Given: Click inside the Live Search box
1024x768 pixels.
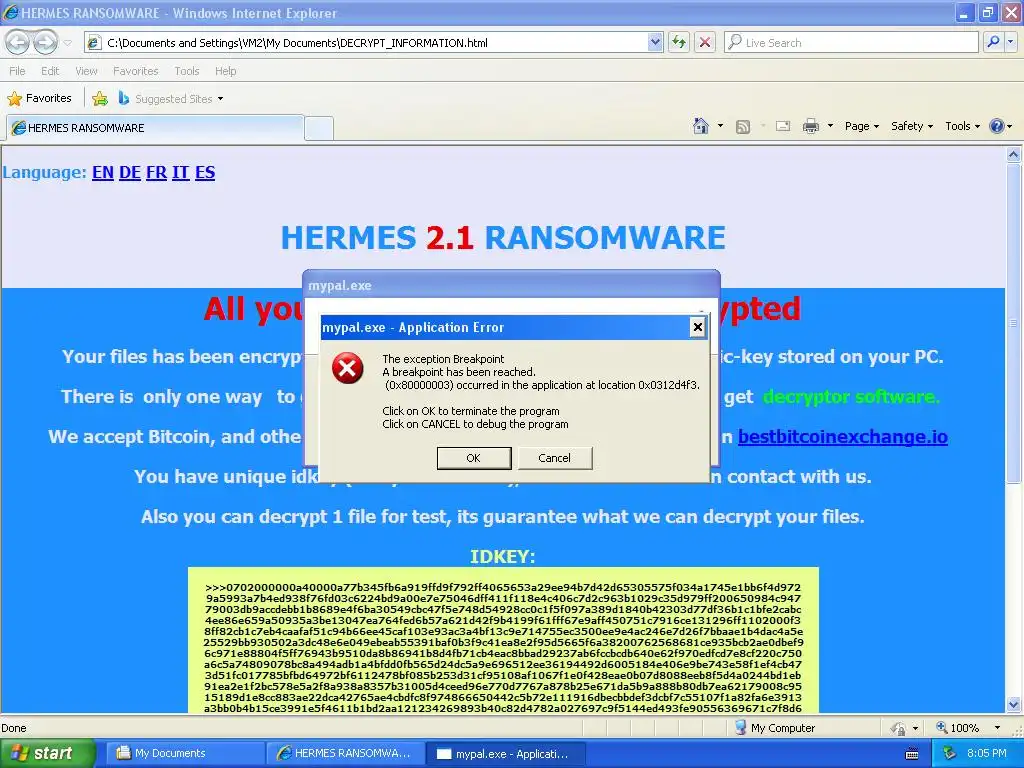Looking at the screenshot, I should 851,43.
